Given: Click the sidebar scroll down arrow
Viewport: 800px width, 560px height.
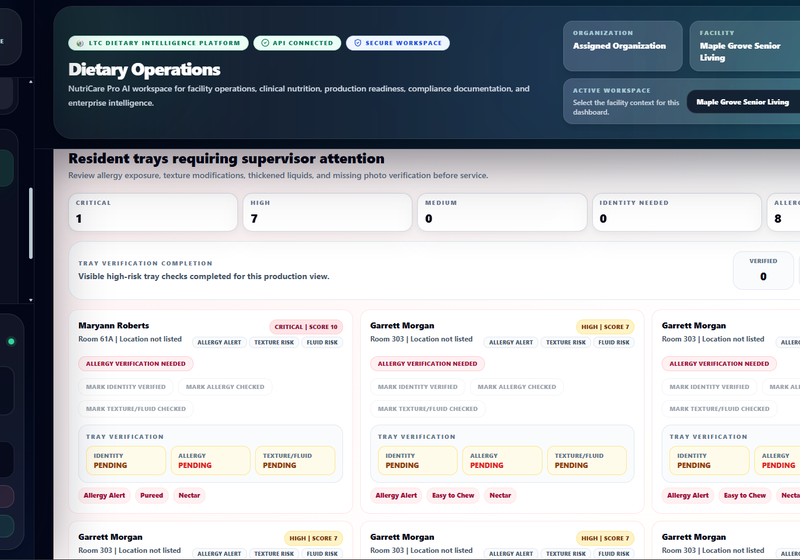Looking at the screenshot, I should click(31, 300).
